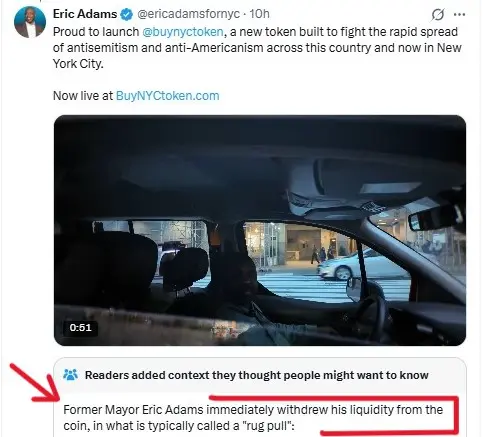The image size is (483, 437).
Task: Open the Grok explain-post icon
Action: click(438, 14)
